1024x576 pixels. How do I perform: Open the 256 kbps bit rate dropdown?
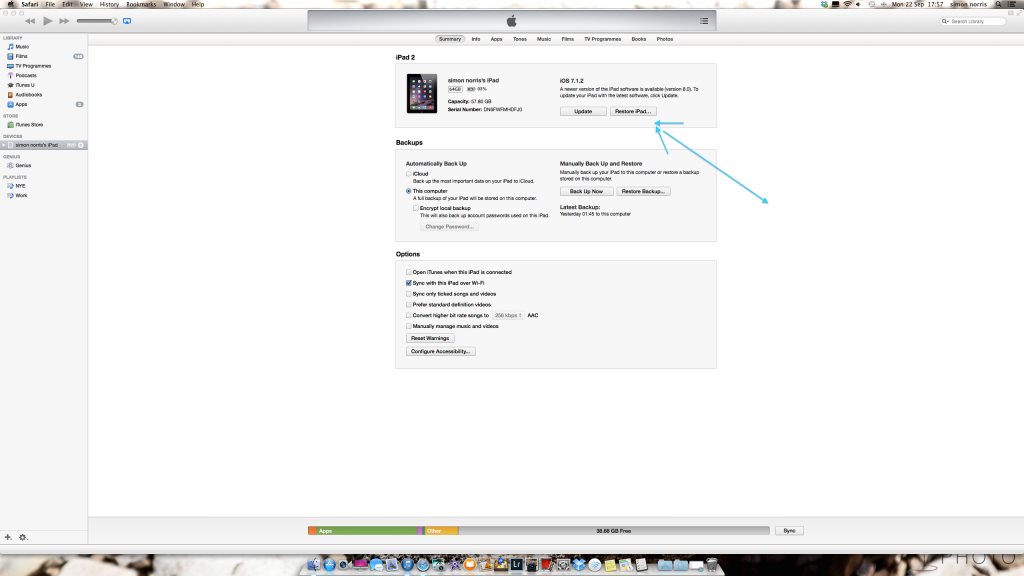click(508, 315)
